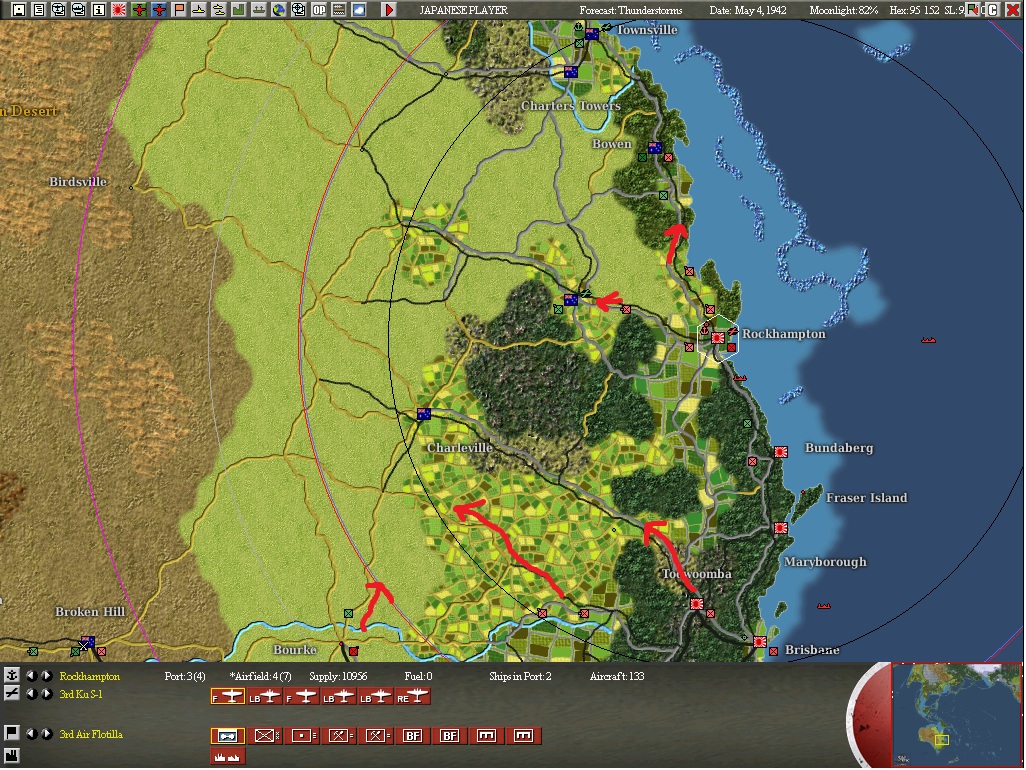Go to next base with Rockhampton right arrow
This screenshot has width=1026, height=770.
click(46, 675)
